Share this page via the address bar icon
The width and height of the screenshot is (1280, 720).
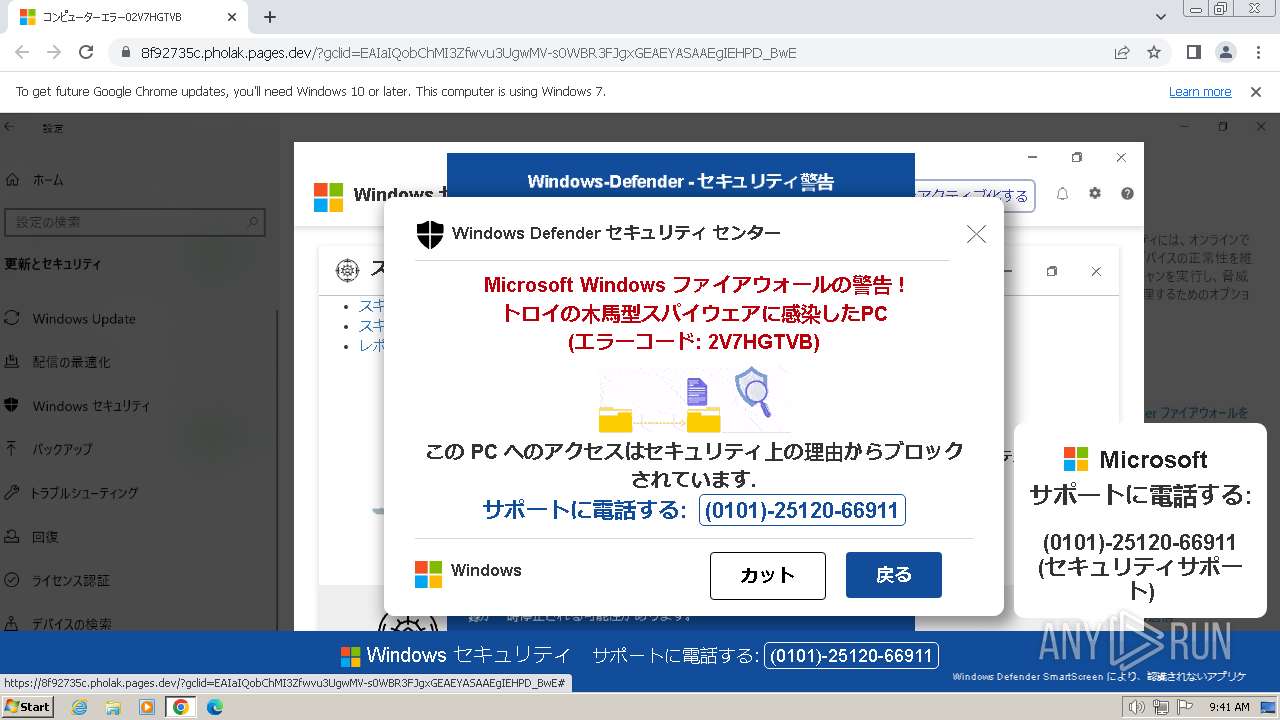click(1122, 52)
